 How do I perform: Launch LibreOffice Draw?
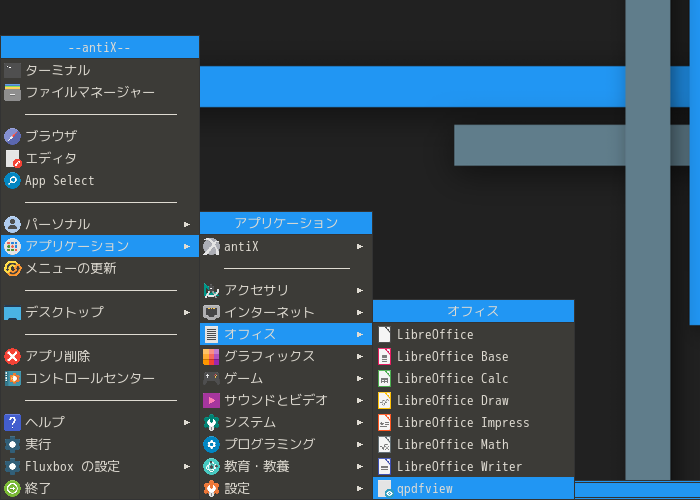[x=473, y=400]
